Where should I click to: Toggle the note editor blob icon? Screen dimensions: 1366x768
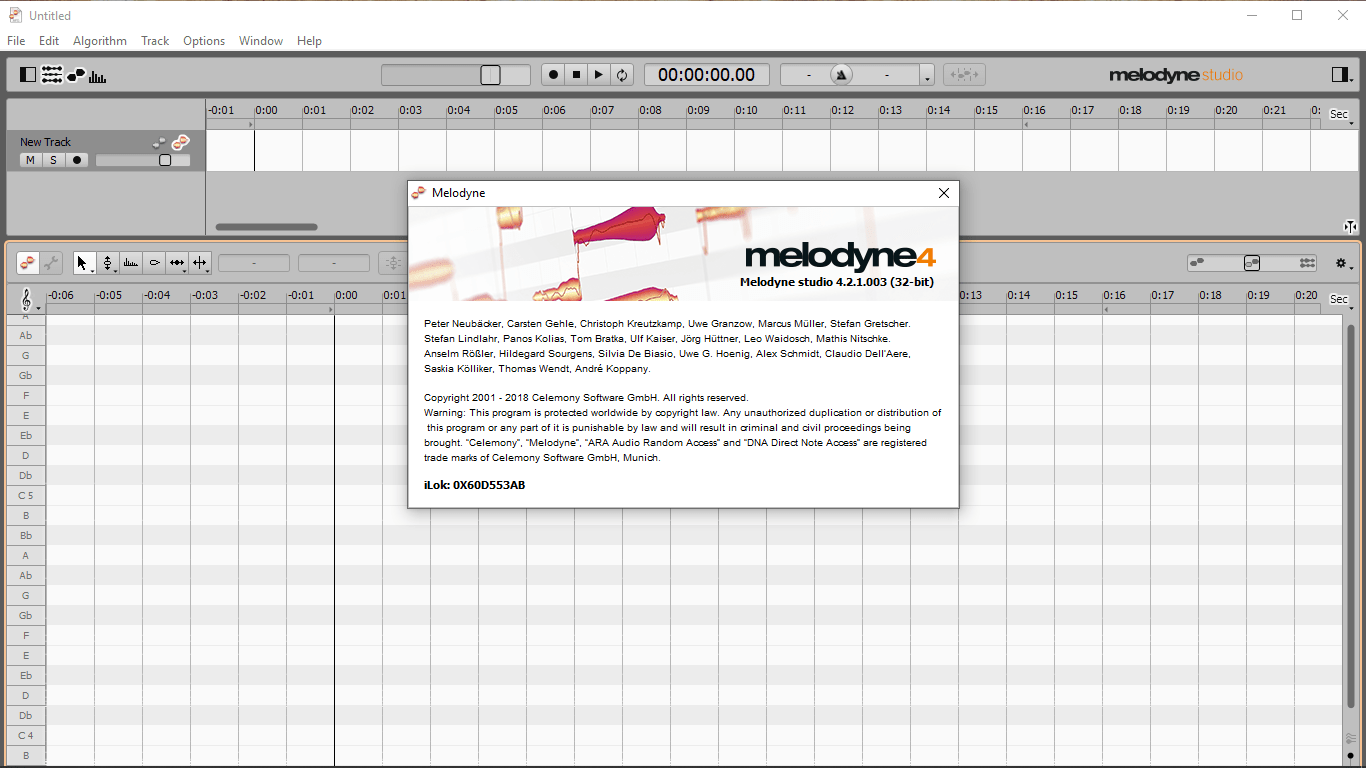tap(77, 75)
